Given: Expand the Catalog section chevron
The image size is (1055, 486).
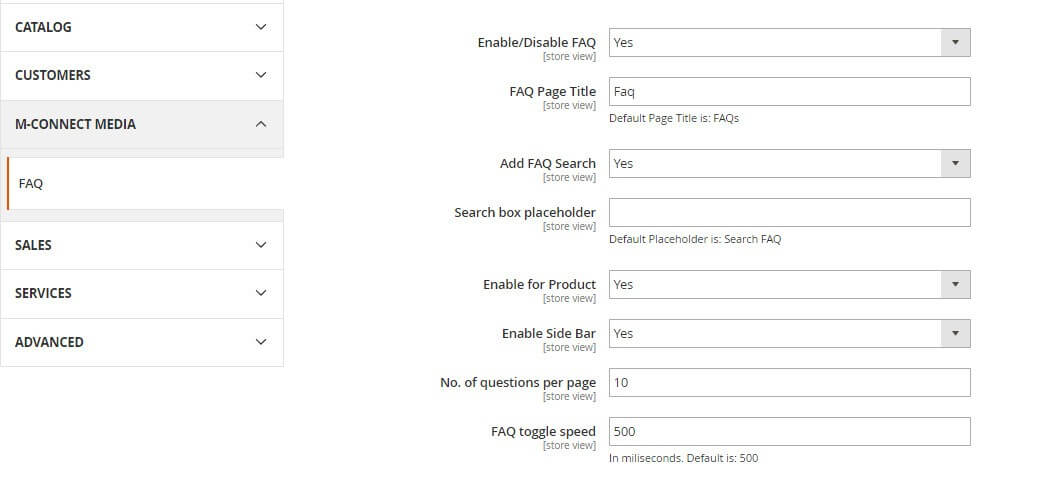Looking at the screenshot, I should click(261, 27).
